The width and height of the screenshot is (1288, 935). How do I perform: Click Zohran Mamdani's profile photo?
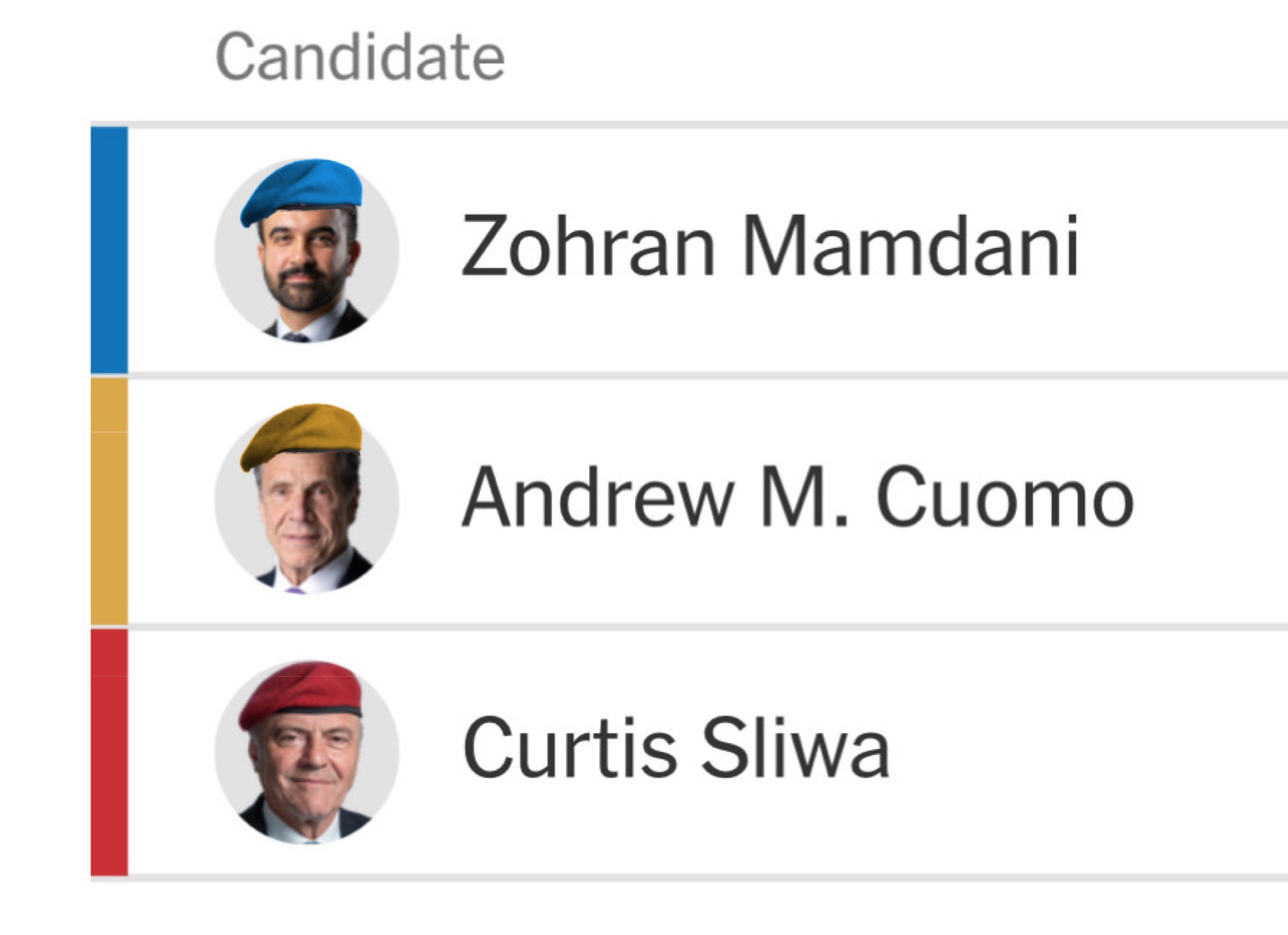click(x=307, y=258)
